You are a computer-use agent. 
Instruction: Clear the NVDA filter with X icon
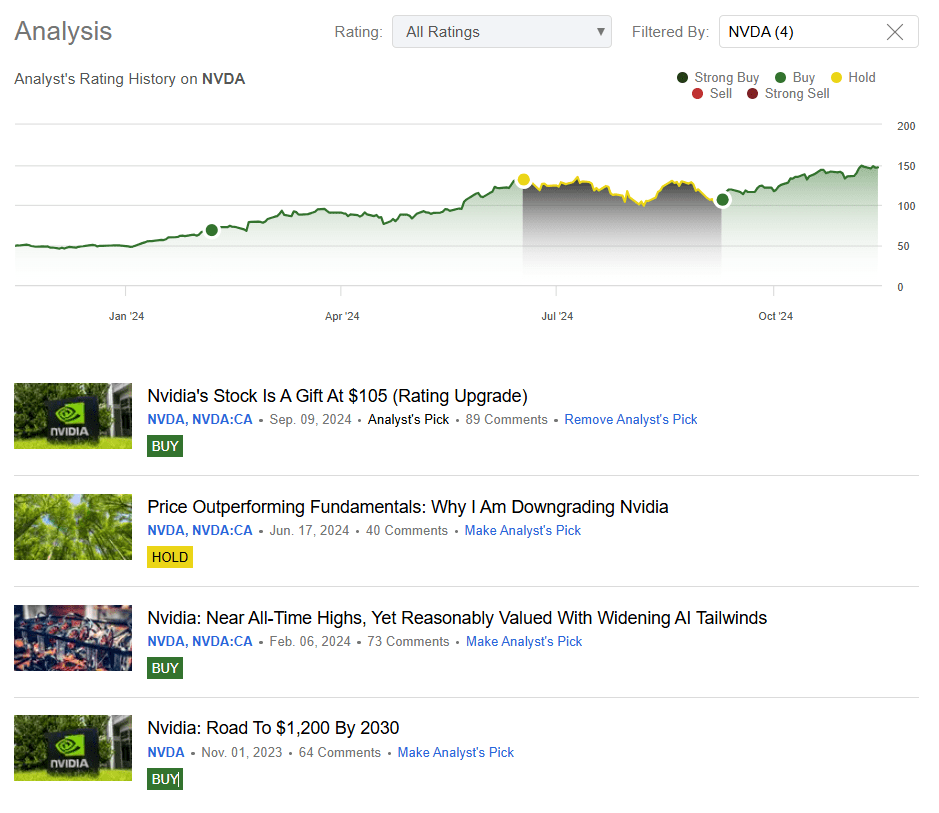(895, 32)
